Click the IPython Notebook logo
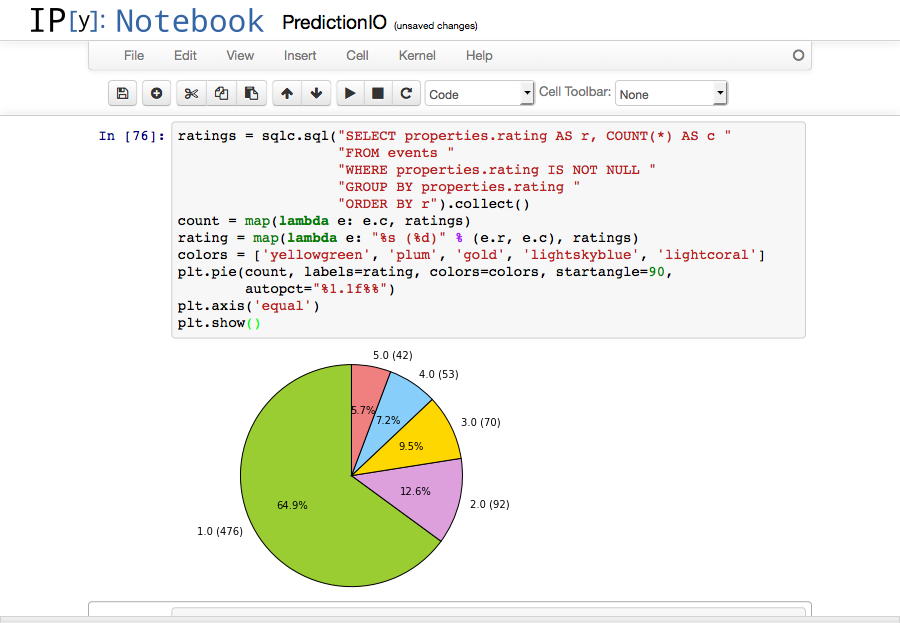The image size is (900, 623). tap(146, 22)
